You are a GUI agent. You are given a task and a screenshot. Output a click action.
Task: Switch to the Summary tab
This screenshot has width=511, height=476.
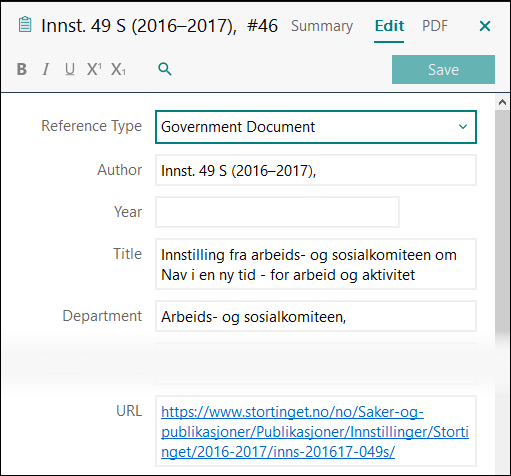pos(322,26)
